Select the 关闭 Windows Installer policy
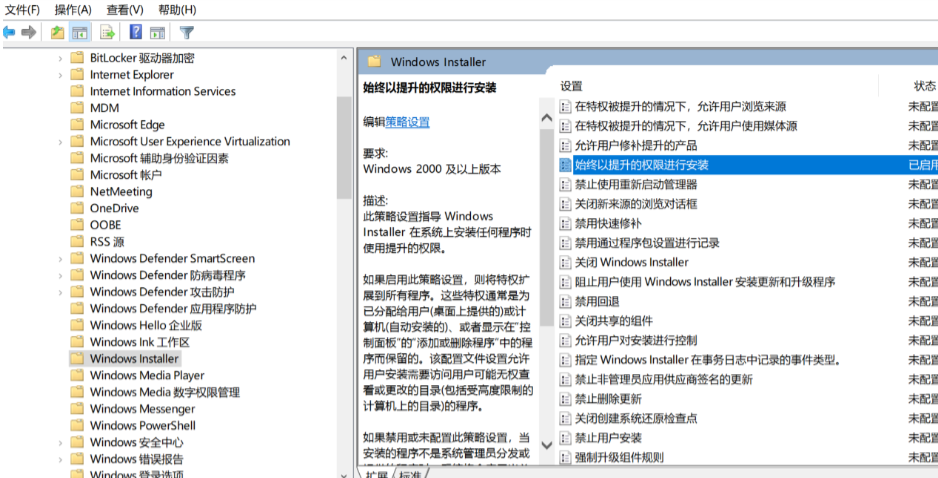The height and width of the screenshot is (478, 938). pyautogui.click(x=631, y=262)
